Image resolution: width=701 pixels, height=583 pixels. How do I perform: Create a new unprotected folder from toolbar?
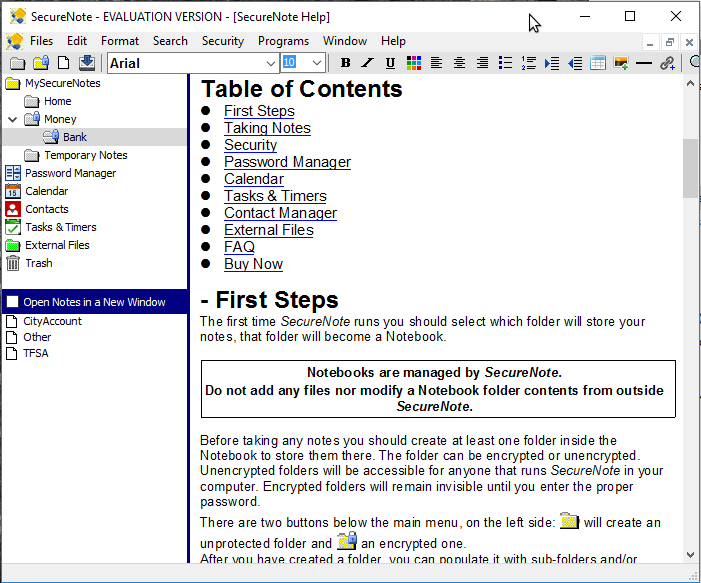[17, 63]
